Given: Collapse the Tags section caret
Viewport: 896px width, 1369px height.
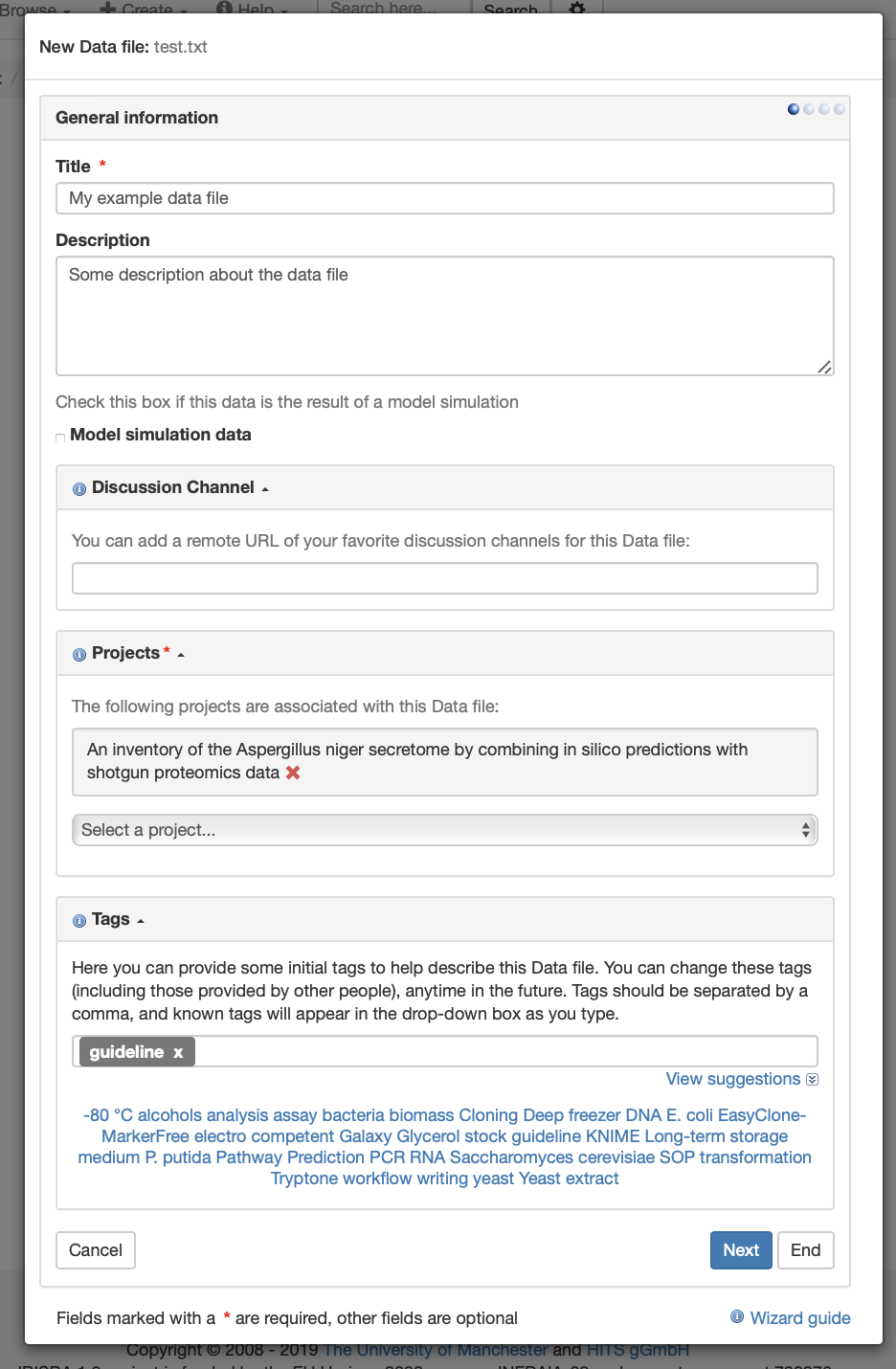Looking at the screenshot, I should [x=141, y=921].
